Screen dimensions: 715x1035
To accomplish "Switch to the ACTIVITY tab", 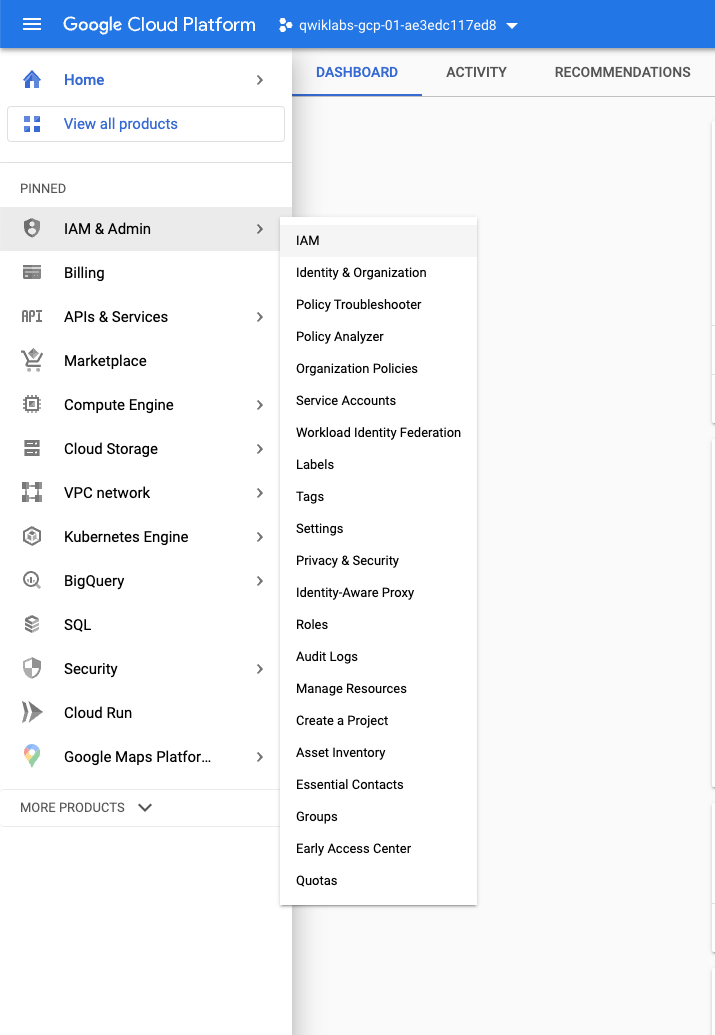I will (476, 72).
